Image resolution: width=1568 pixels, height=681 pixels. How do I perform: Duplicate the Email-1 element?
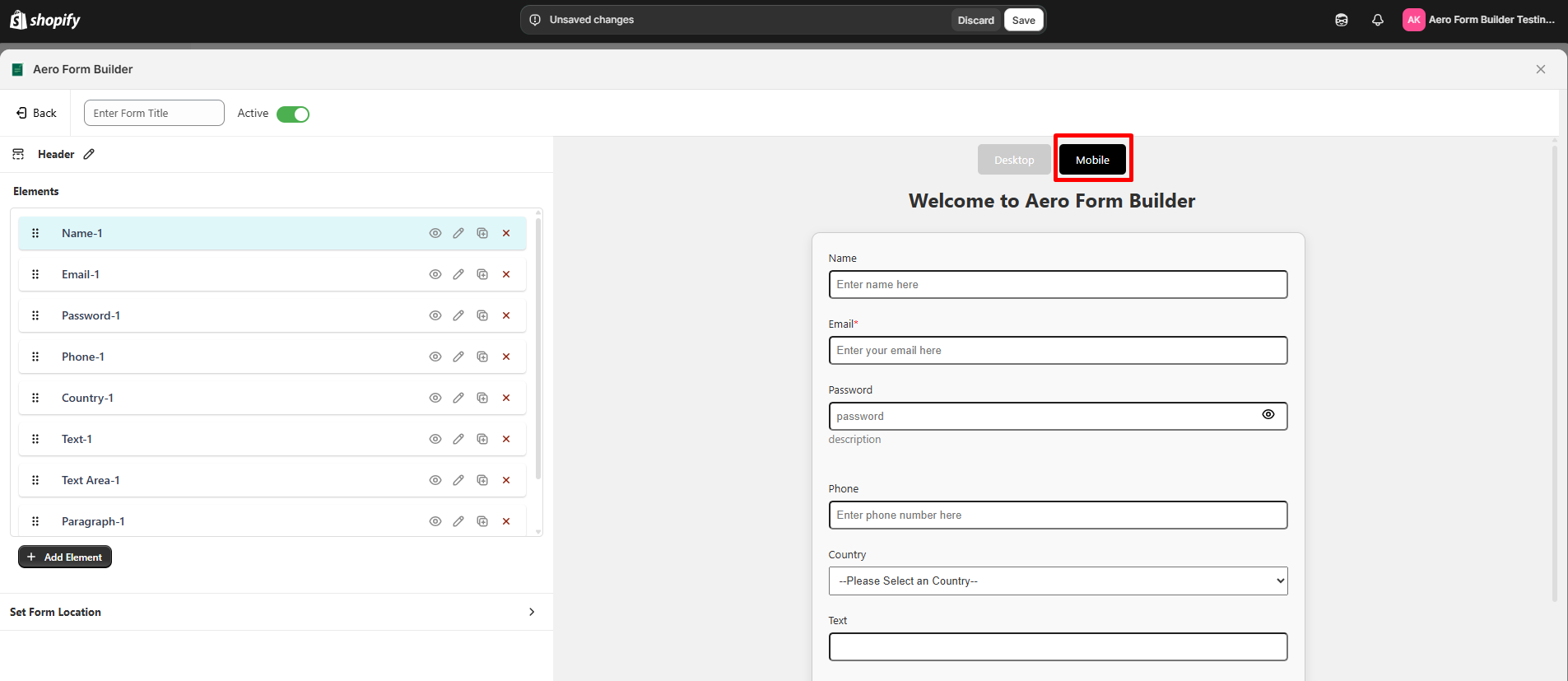pos(482,274)
